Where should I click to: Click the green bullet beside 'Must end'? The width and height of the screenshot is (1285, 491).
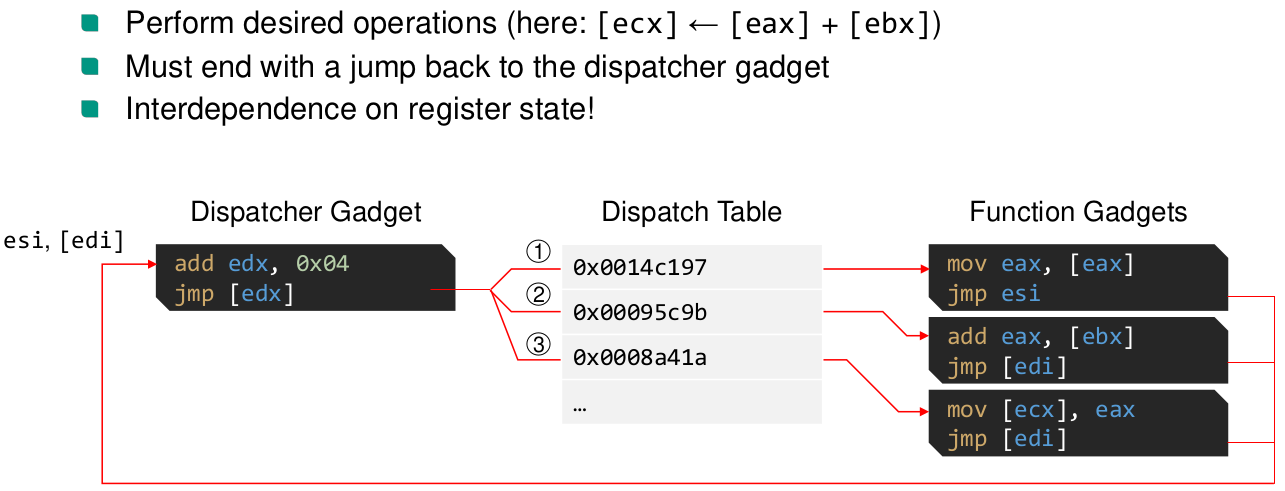pyautogui.click(x=91, y=66)
